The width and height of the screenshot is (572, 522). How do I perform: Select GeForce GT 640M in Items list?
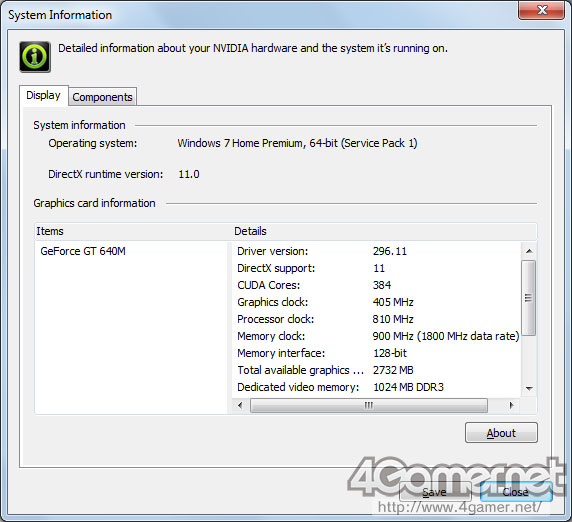click(83, 251)
